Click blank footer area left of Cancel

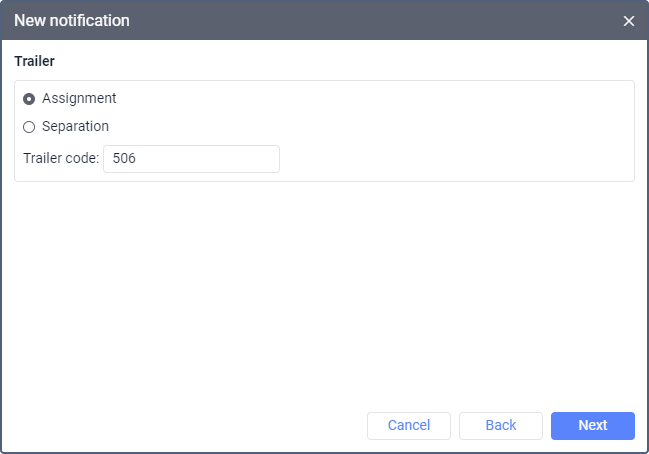(180, 426)
